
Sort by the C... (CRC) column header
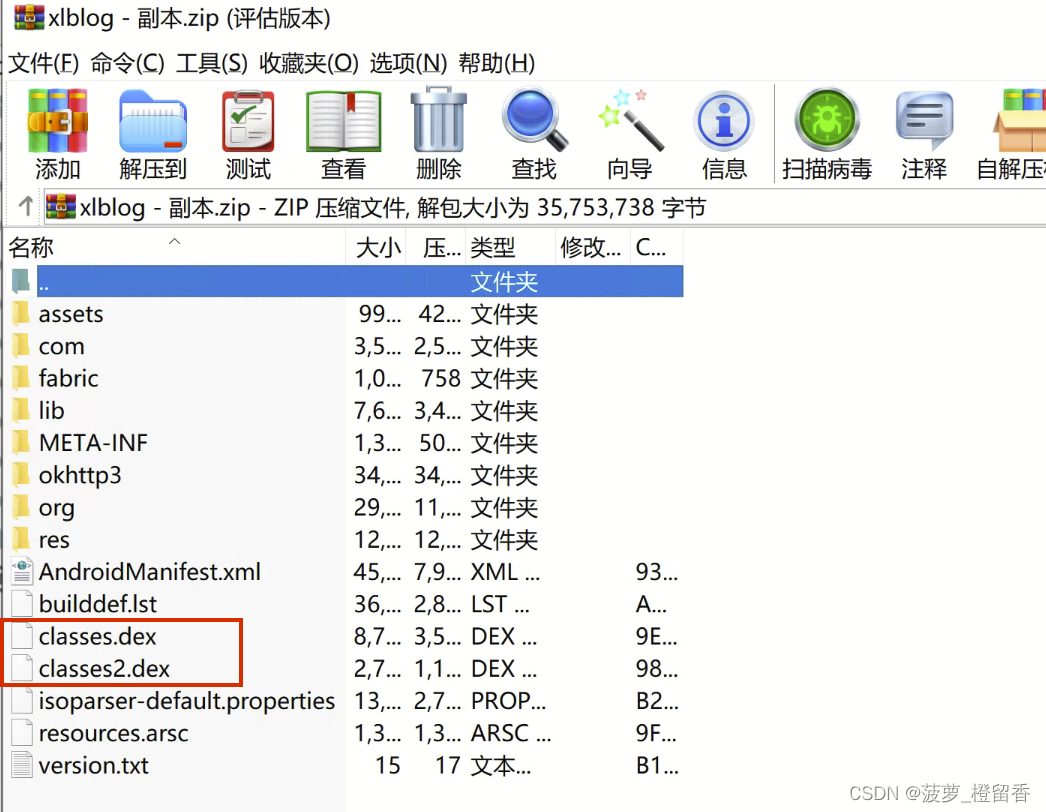(x=657, y=248)
